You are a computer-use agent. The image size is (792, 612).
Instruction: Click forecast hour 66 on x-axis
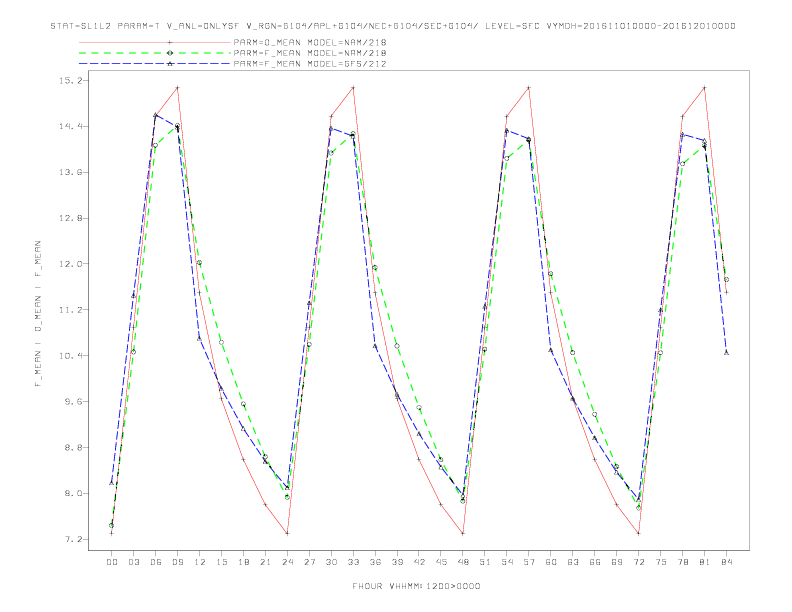[595, 562]
